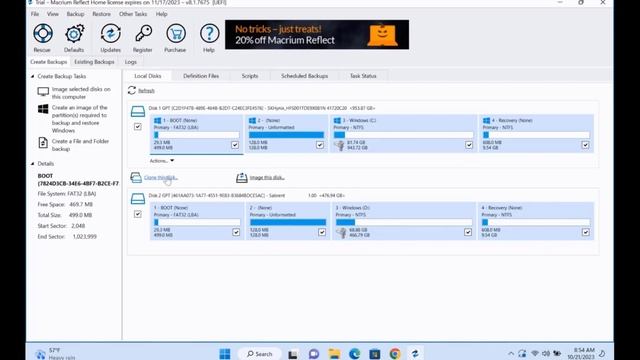Screen dimensions: 640x360
Task: Switch to the Scripts tab
Action: tap(250, 76)
